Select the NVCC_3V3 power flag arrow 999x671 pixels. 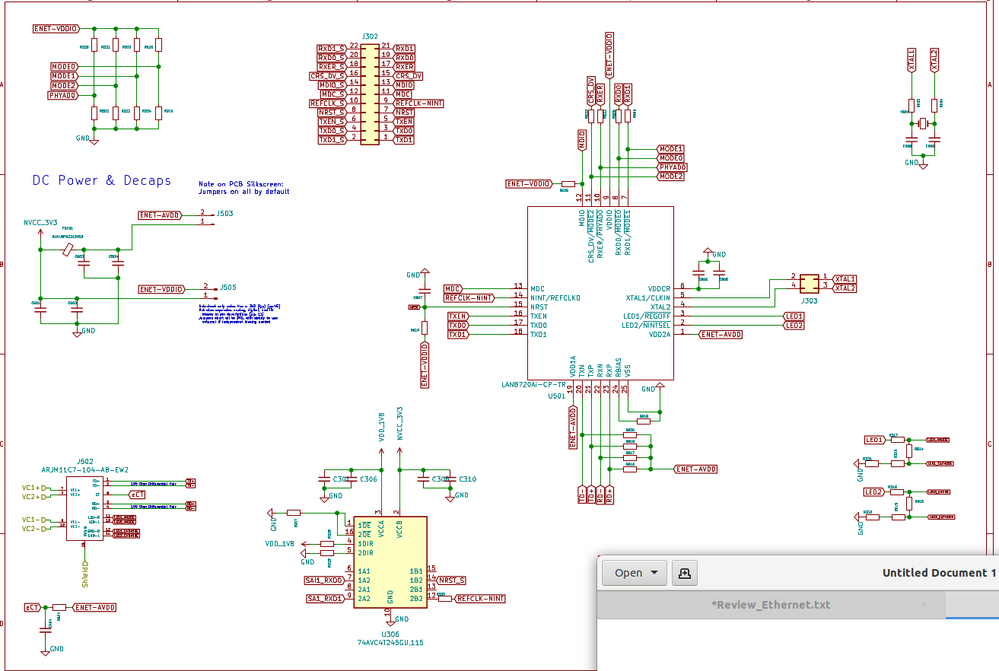(x=40, y=232)
